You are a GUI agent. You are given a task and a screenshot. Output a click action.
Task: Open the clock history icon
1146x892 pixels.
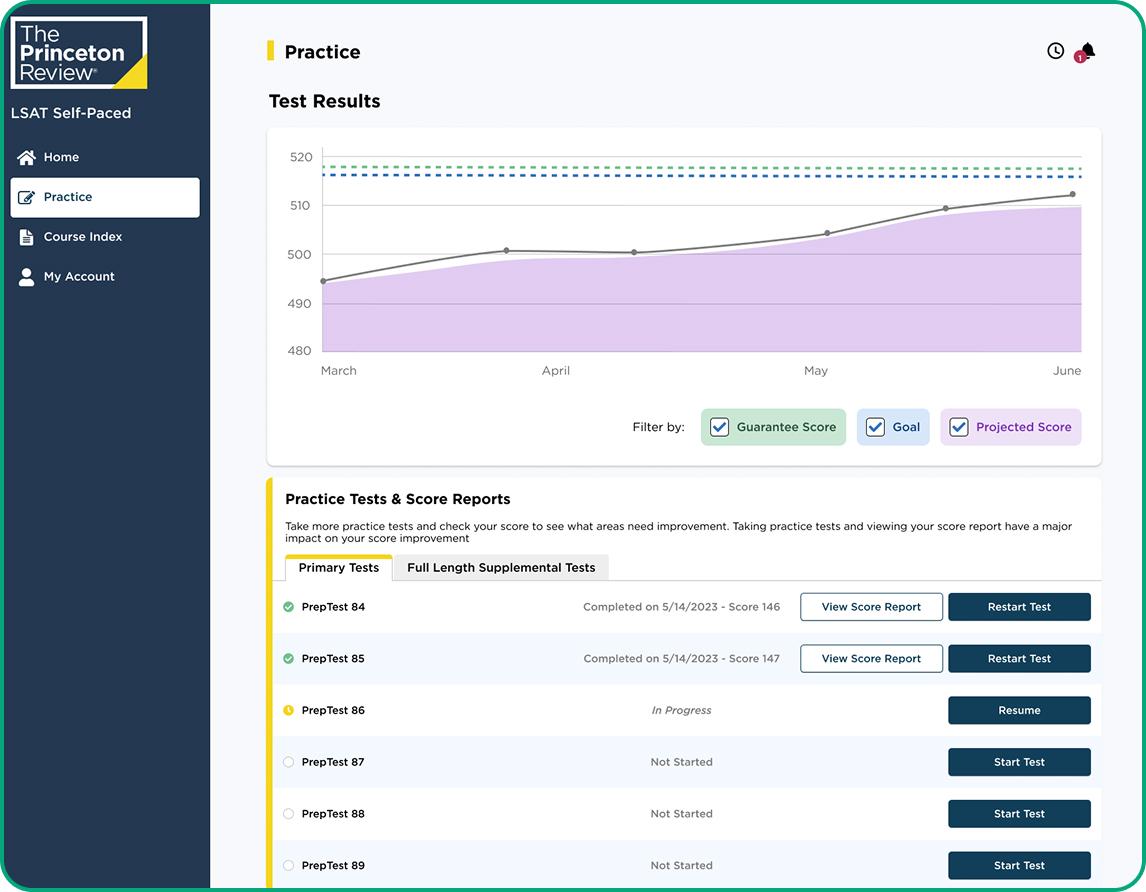coord(1055,51)
